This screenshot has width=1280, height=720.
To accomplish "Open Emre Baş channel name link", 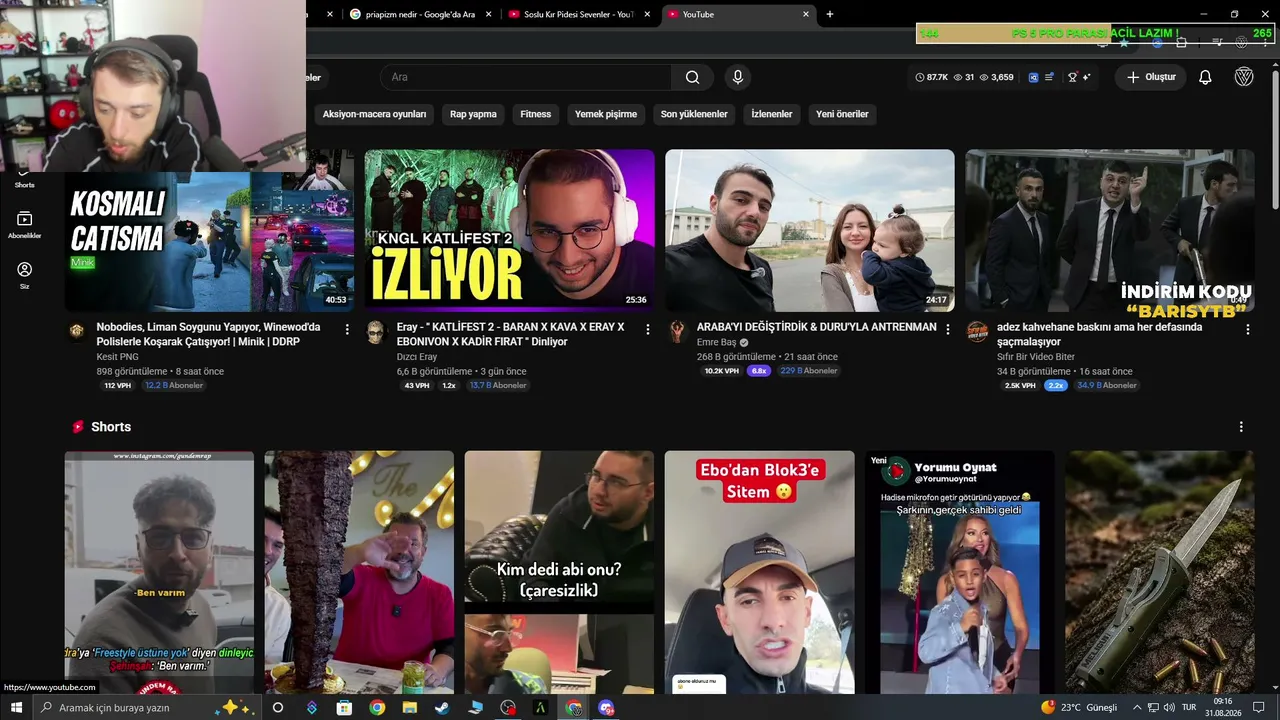I will pyautogui.click(x=716, y=342).
